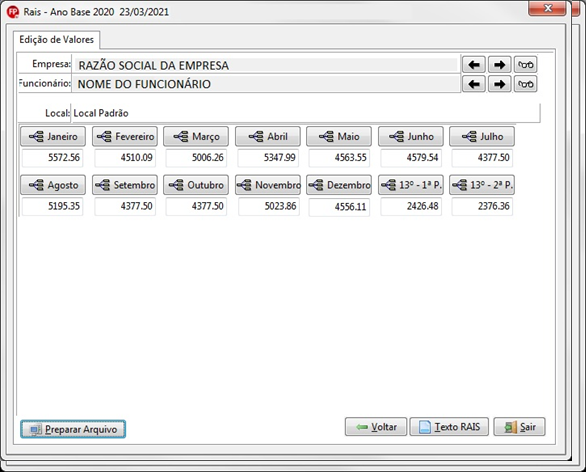Close the Rais window
The height and width of the screenshot is (472, 586).
point(548,8)
